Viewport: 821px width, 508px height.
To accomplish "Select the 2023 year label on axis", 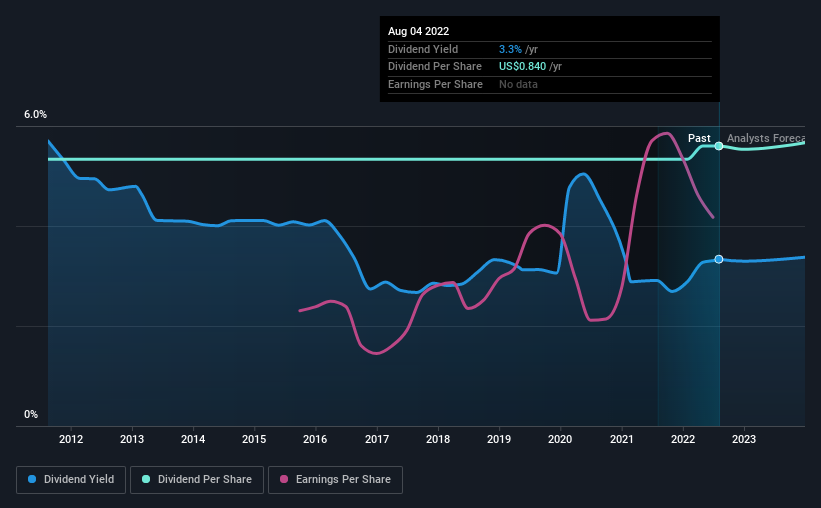I will tap(744, 439).
